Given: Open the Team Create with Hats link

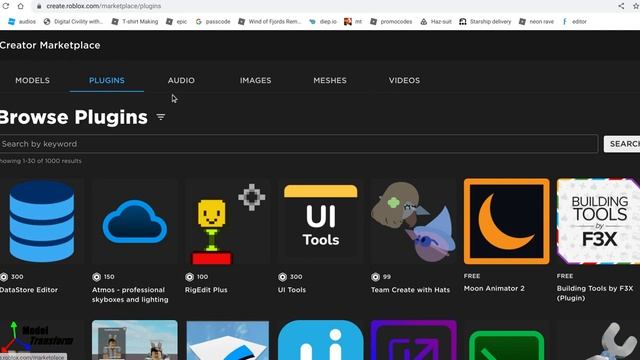Looking at the screenshot, I should [x=411, y=290].
